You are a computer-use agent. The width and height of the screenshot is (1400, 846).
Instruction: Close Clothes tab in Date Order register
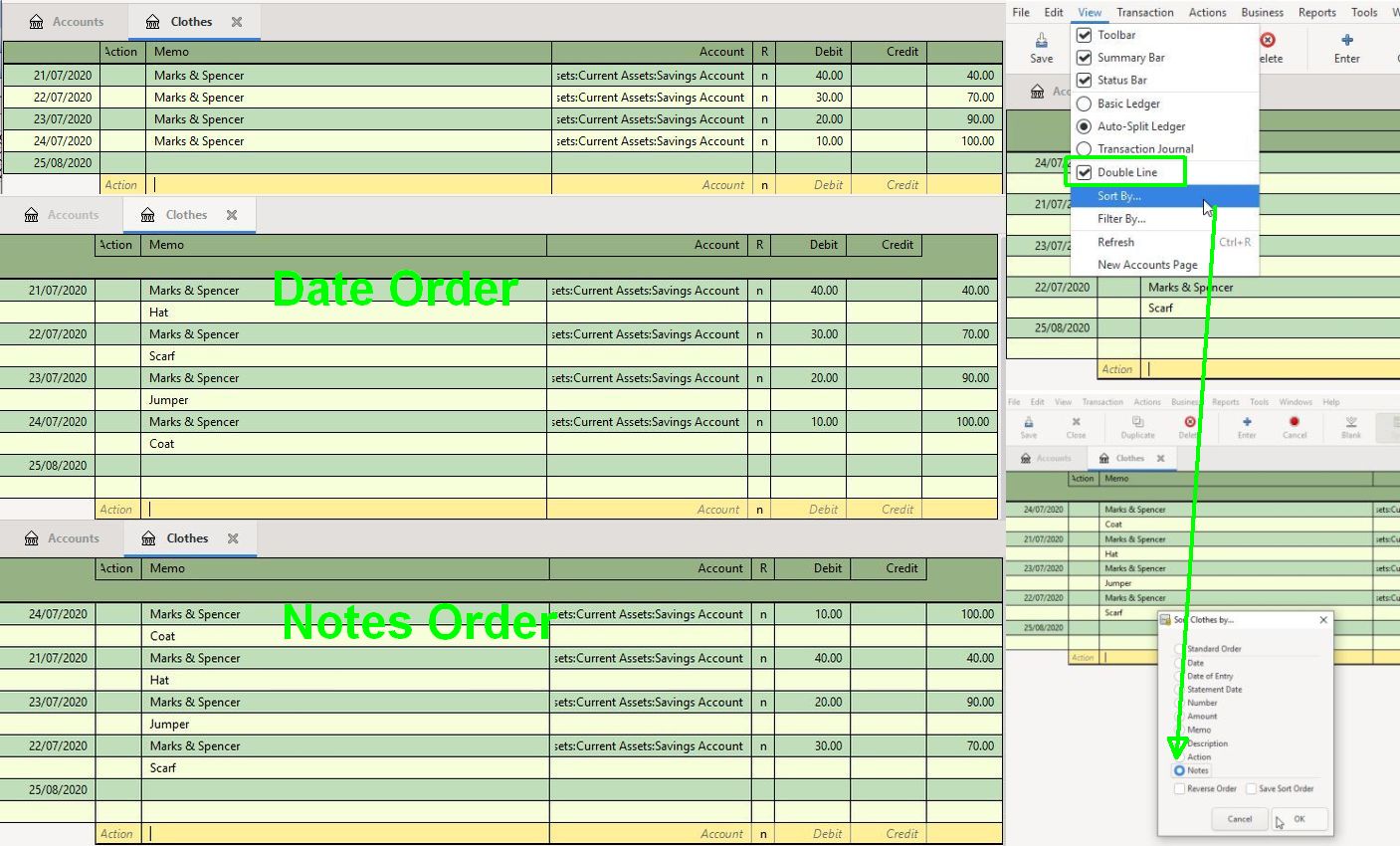point(232,215)
